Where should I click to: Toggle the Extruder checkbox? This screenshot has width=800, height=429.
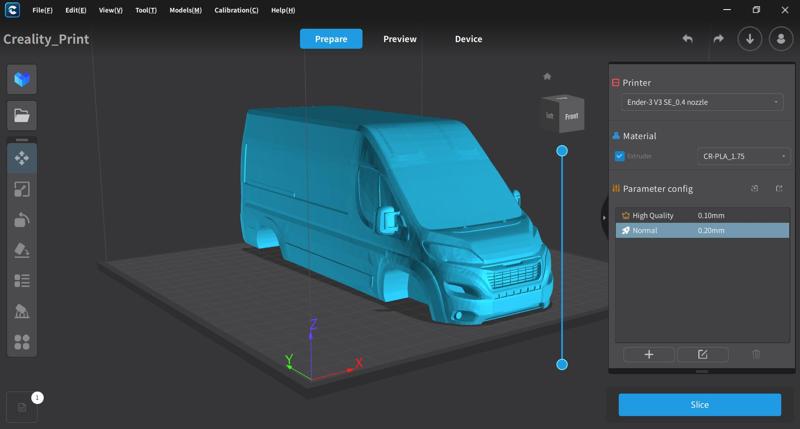619,156
